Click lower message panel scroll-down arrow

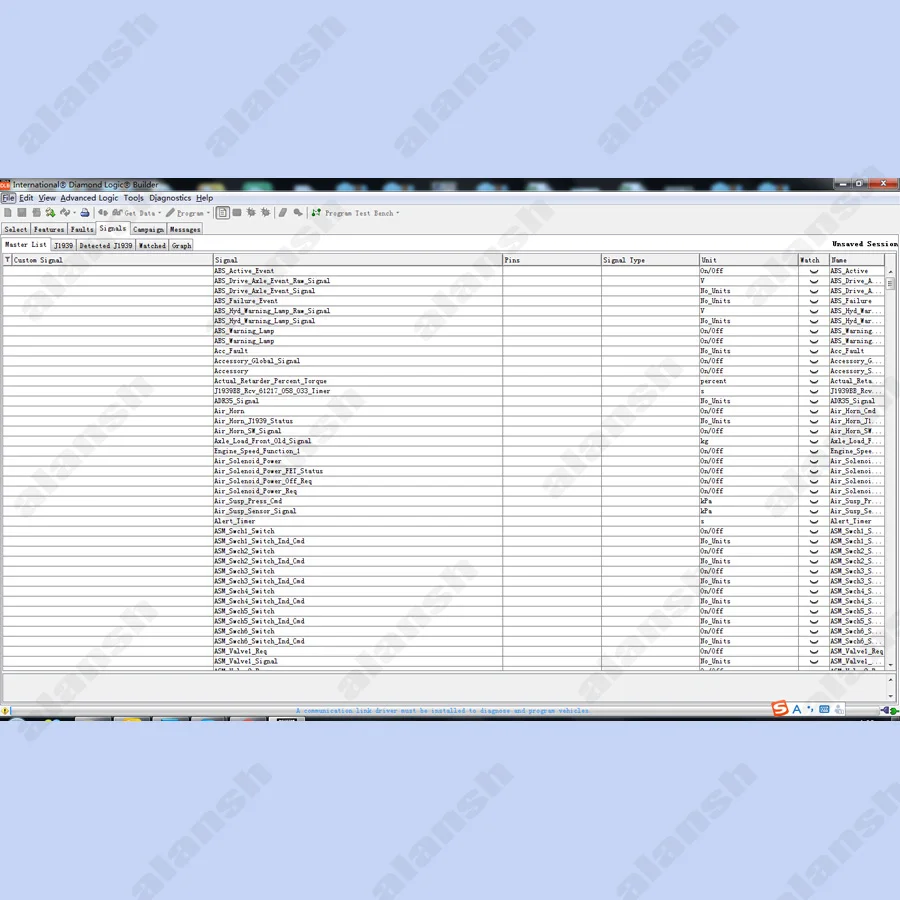(x=891, y=696)
